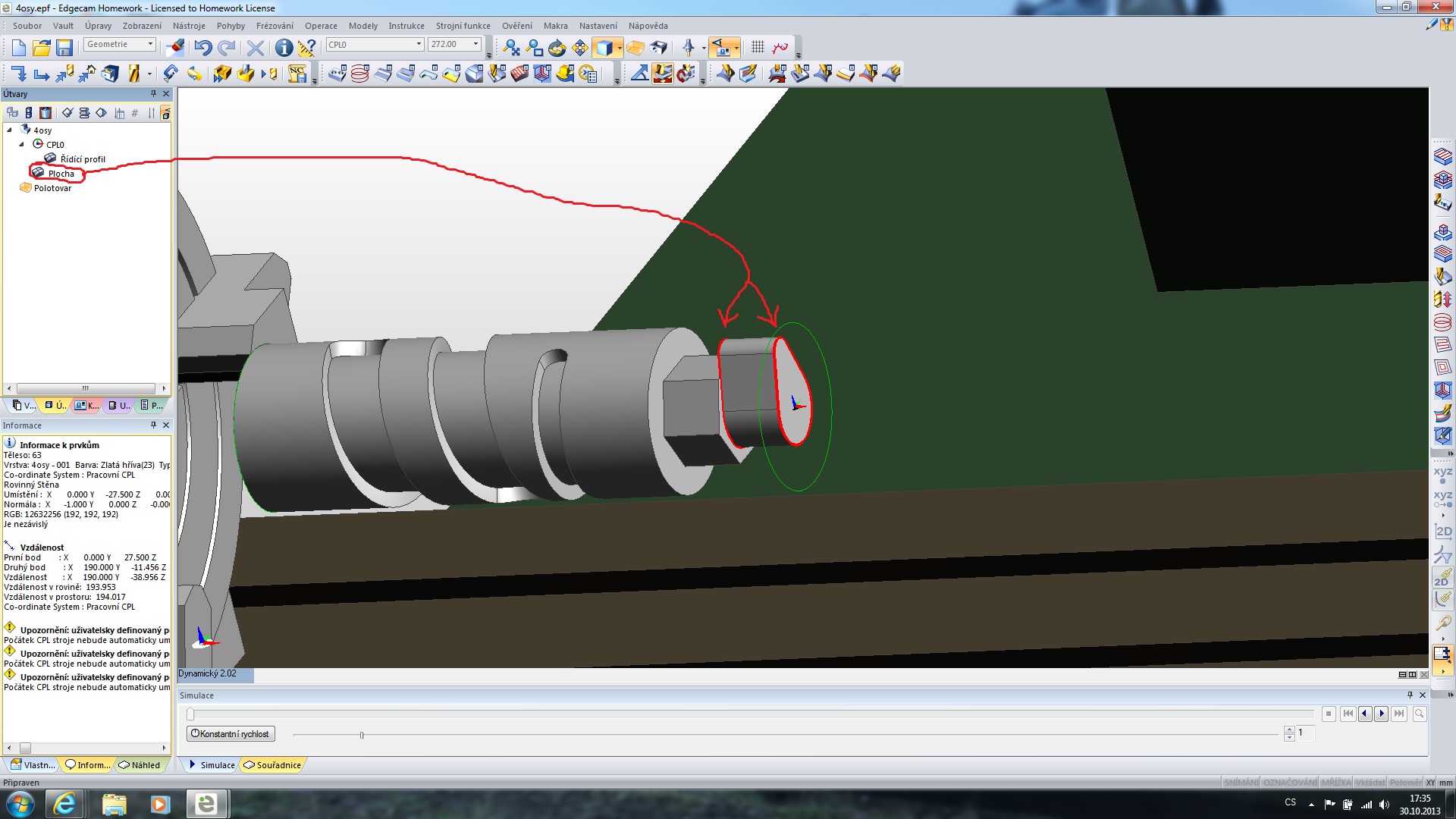Toggle MŘÍŽKA grid mode in status bar
1456x819 pixels.
tap(1335, 783)
